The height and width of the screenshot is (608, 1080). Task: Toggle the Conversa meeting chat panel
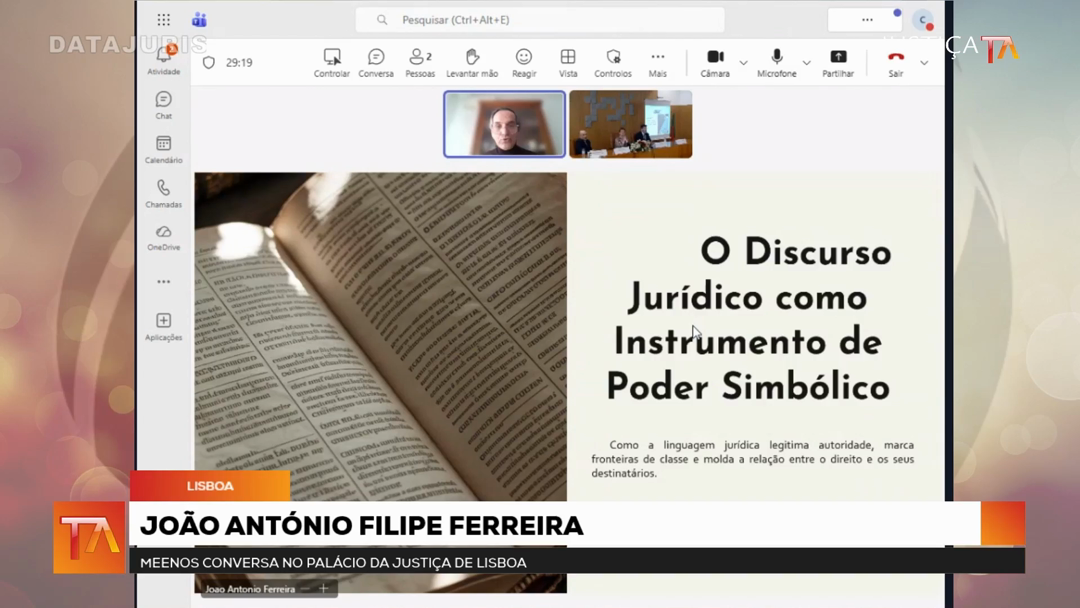tap(376, 58)
